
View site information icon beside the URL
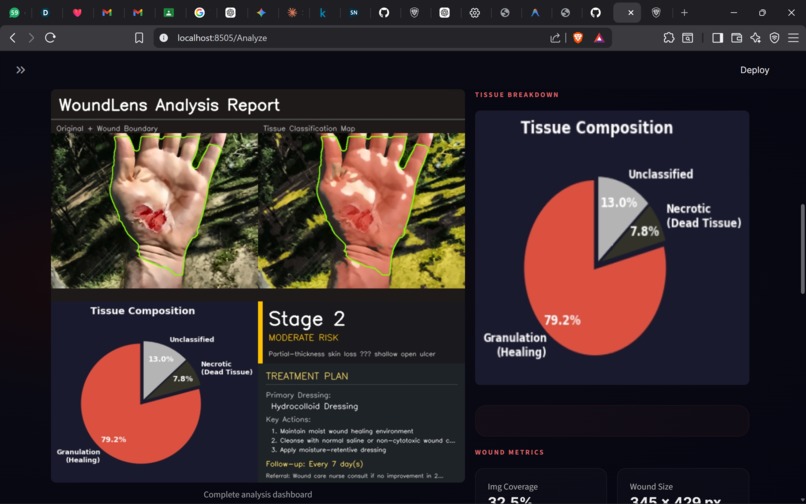point(163,38)
